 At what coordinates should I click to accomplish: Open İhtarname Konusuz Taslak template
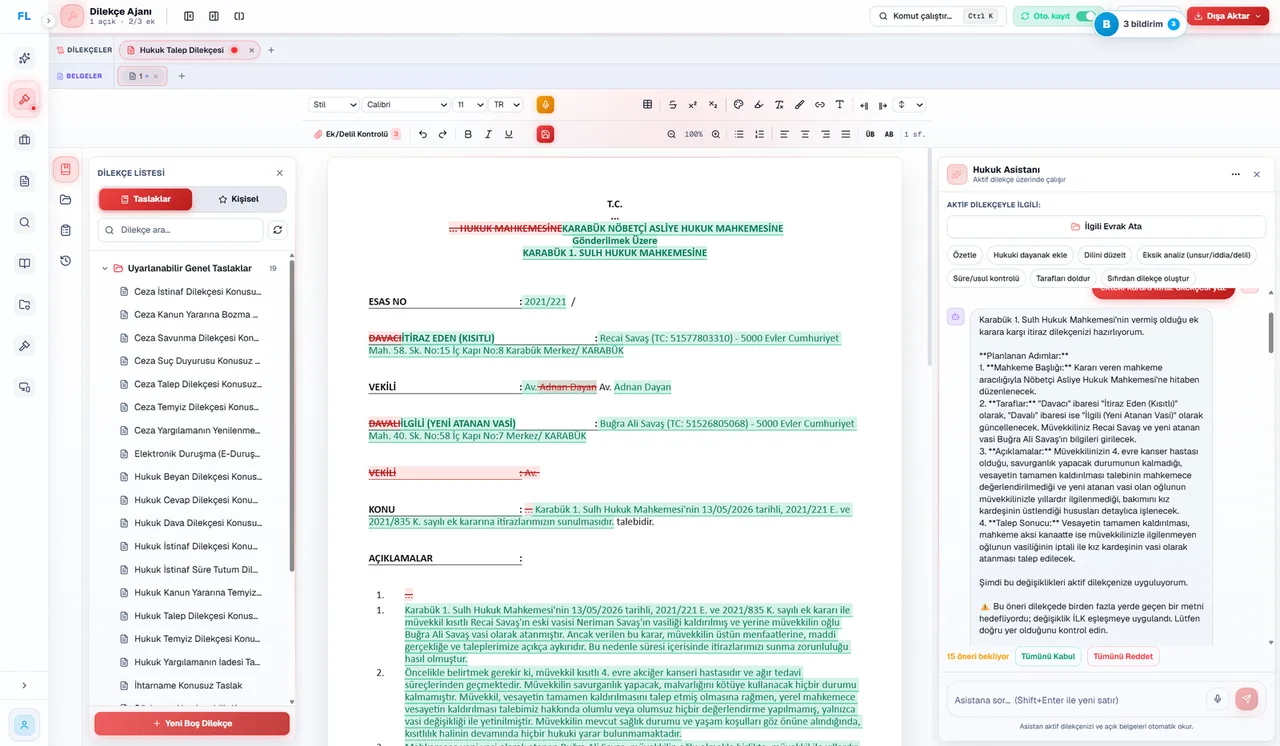click(188, 686)
